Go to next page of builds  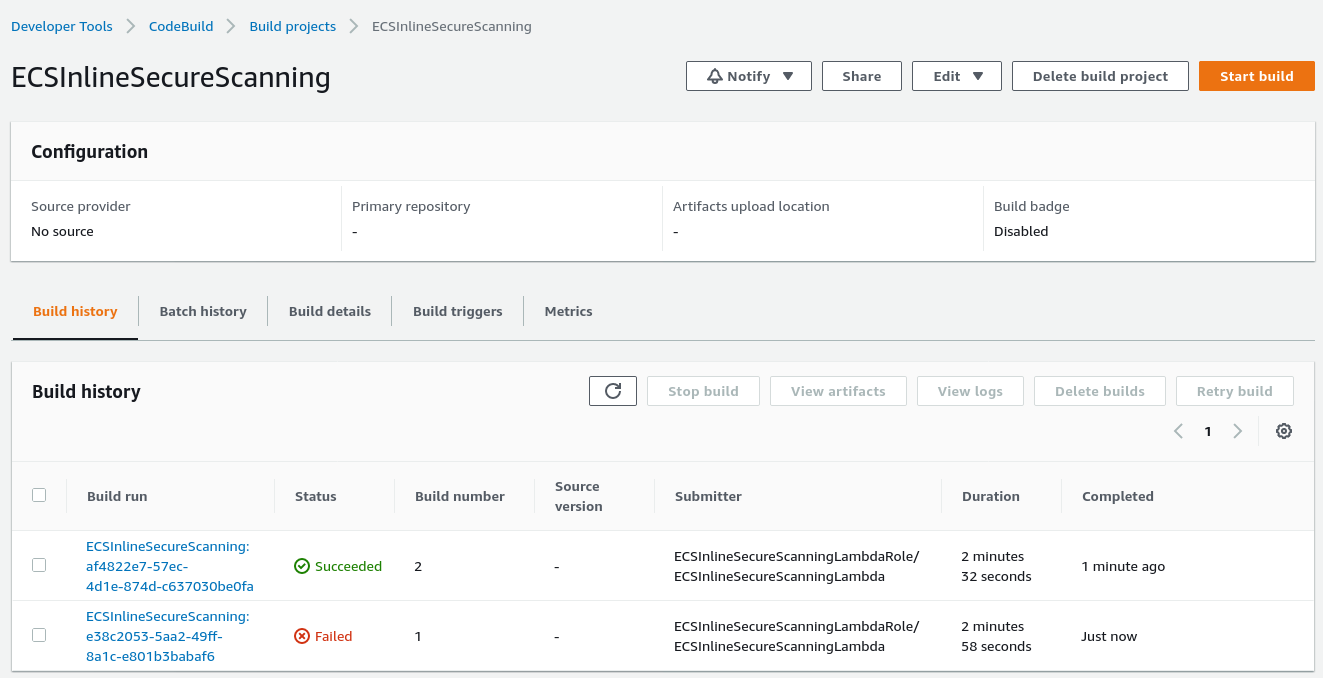coord(1238,431)
